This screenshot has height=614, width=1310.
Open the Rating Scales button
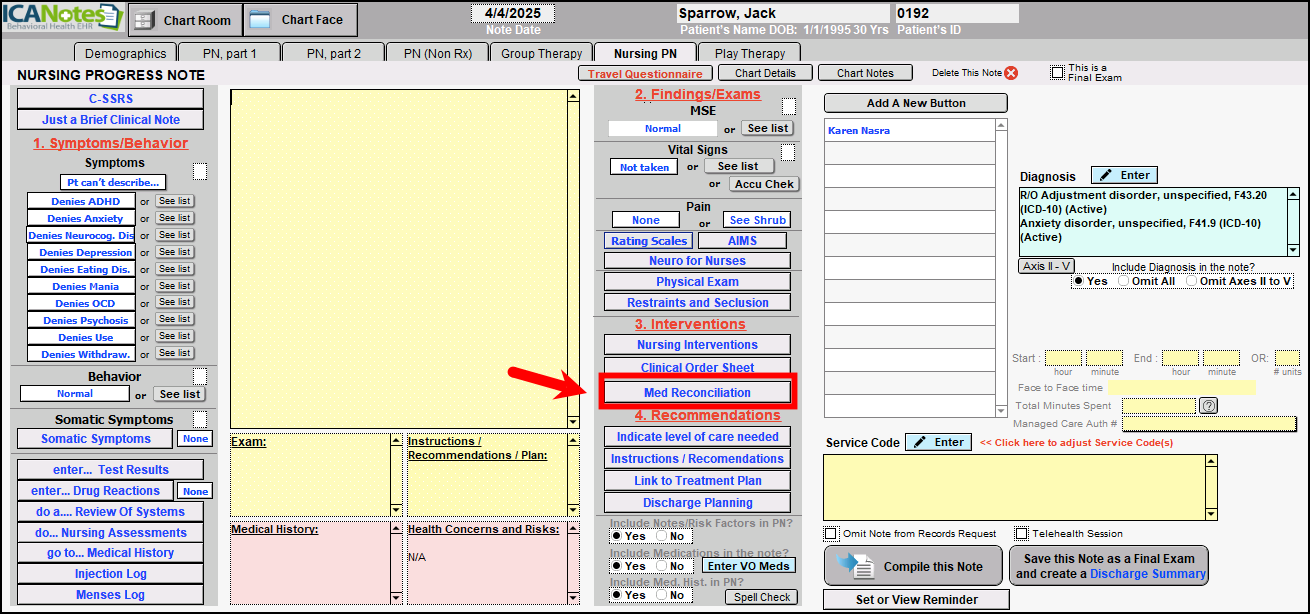coord(648,241)
